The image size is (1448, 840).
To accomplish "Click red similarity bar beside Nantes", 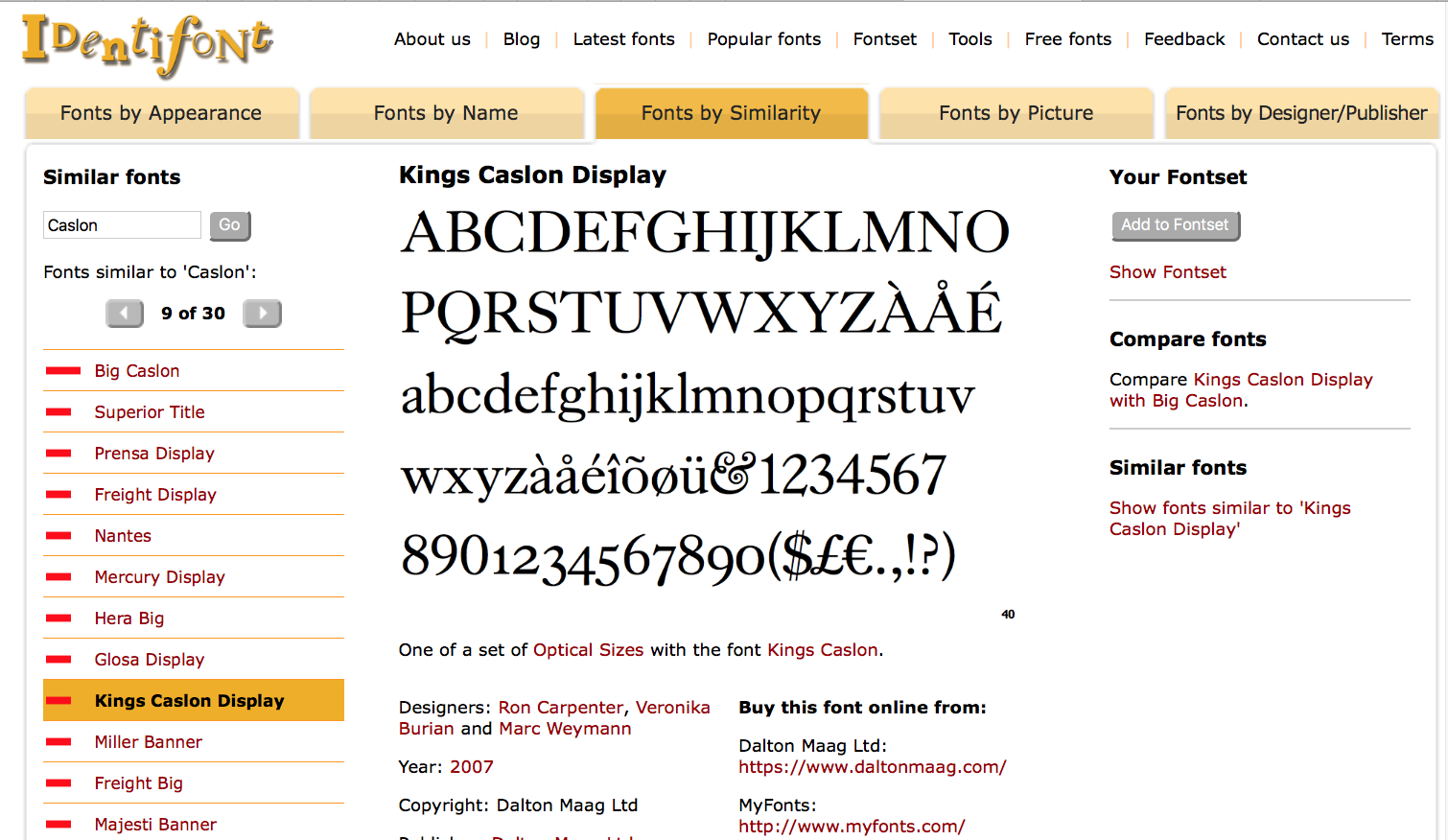I will (58, 536).
